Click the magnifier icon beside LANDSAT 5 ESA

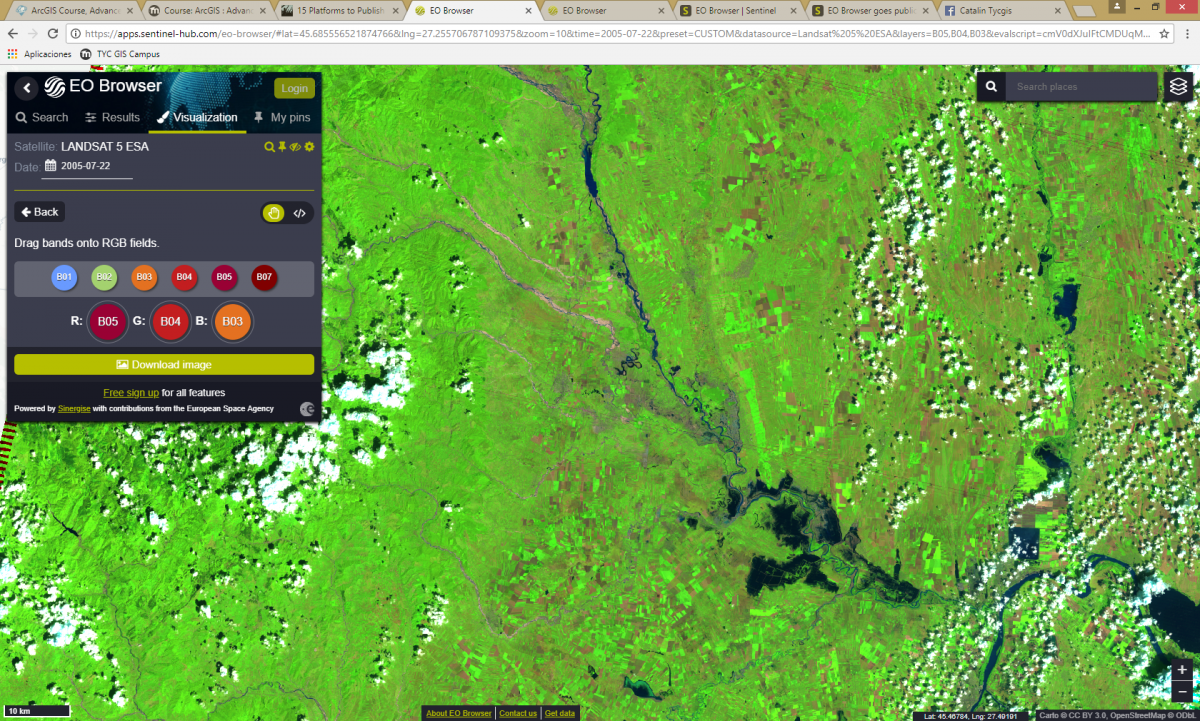click(269, 146)
